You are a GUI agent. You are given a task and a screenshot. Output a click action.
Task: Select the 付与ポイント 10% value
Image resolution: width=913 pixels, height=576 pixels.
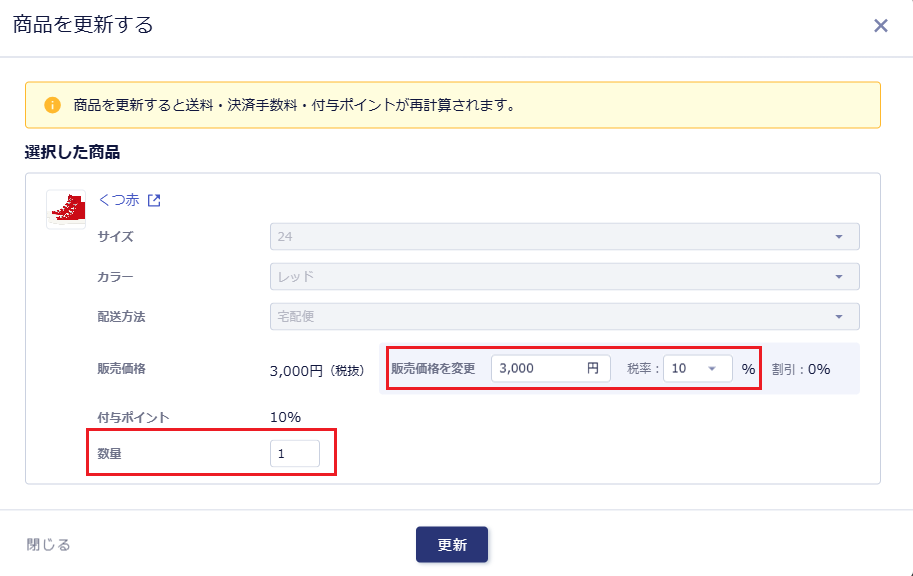tap(285, 417)
